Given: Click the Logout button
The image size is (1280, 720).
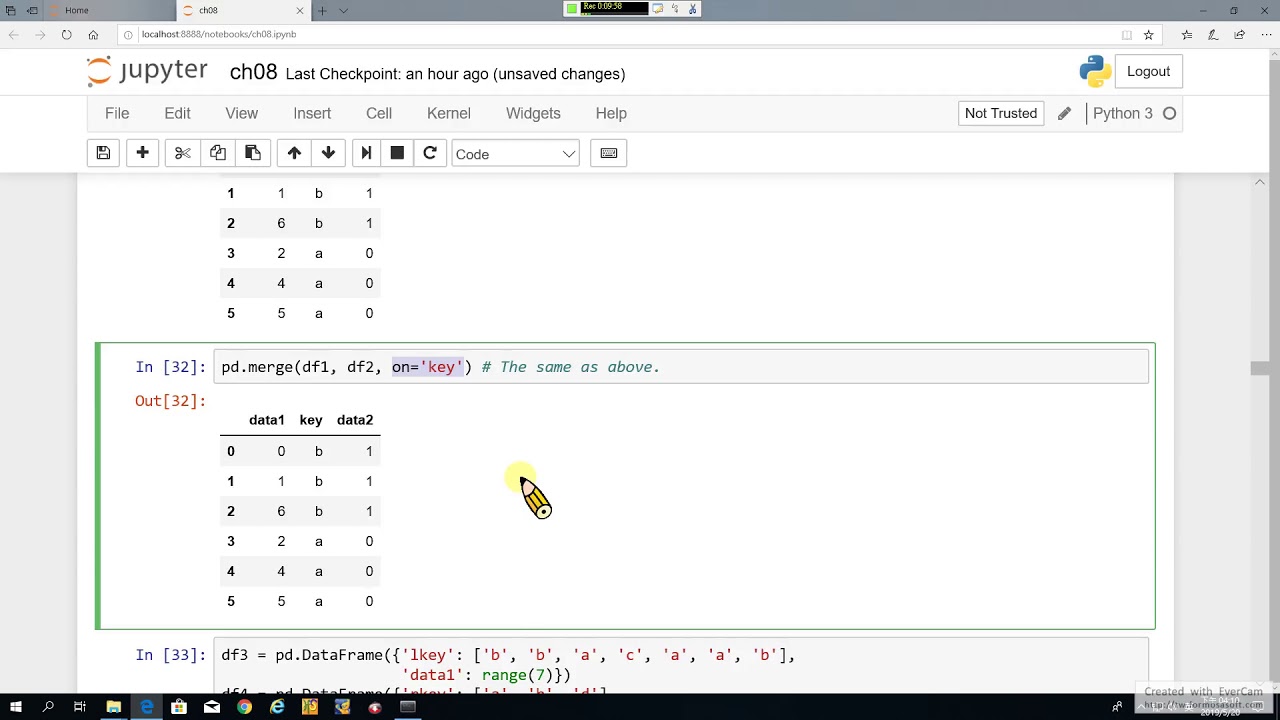Looking at the screenshot, I should tap(1148, 71).
